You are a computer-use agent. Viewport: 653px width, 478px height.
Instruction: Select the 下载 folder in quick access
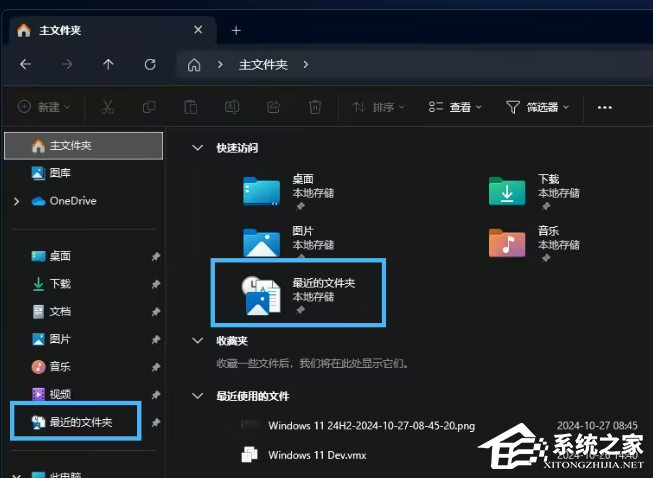[x=534, y=192]
